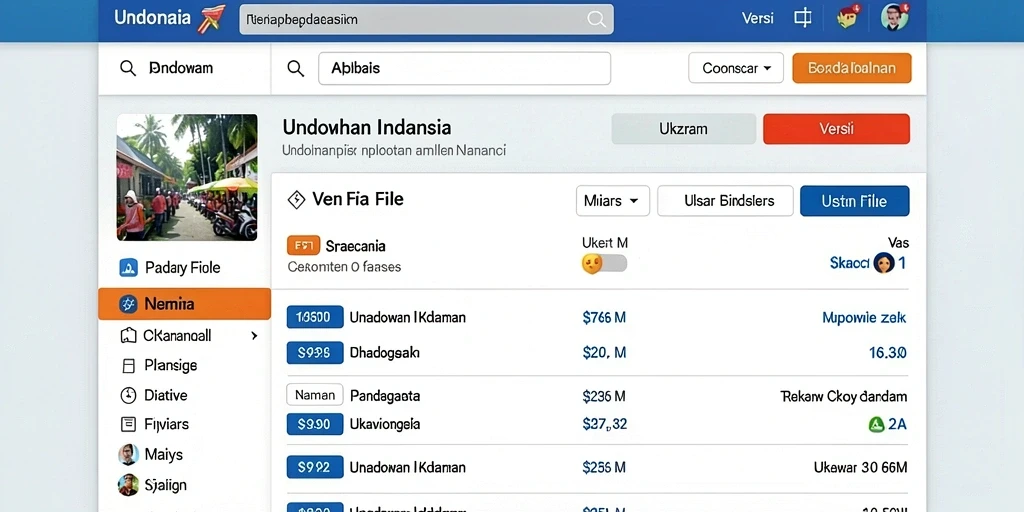Image resolution: width=1024 pixels, height=512 pixels.
Task: Click the Skaoci link
Action: (x=850, y=263)
